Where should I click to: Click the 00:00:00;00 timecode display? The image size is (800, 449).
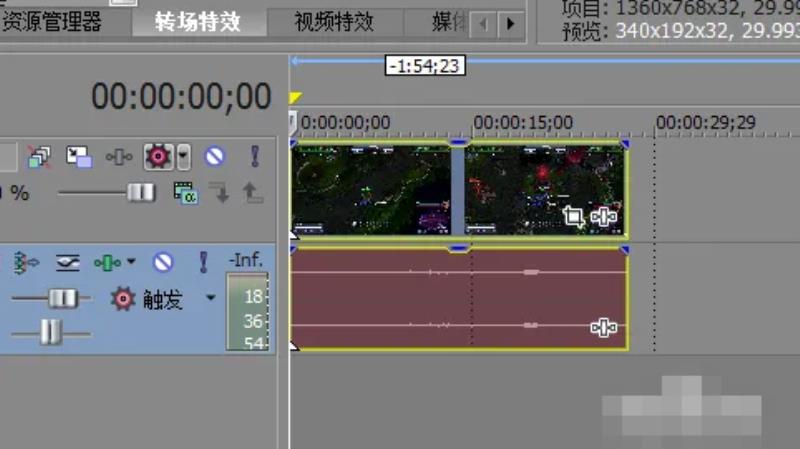point(181,96)
